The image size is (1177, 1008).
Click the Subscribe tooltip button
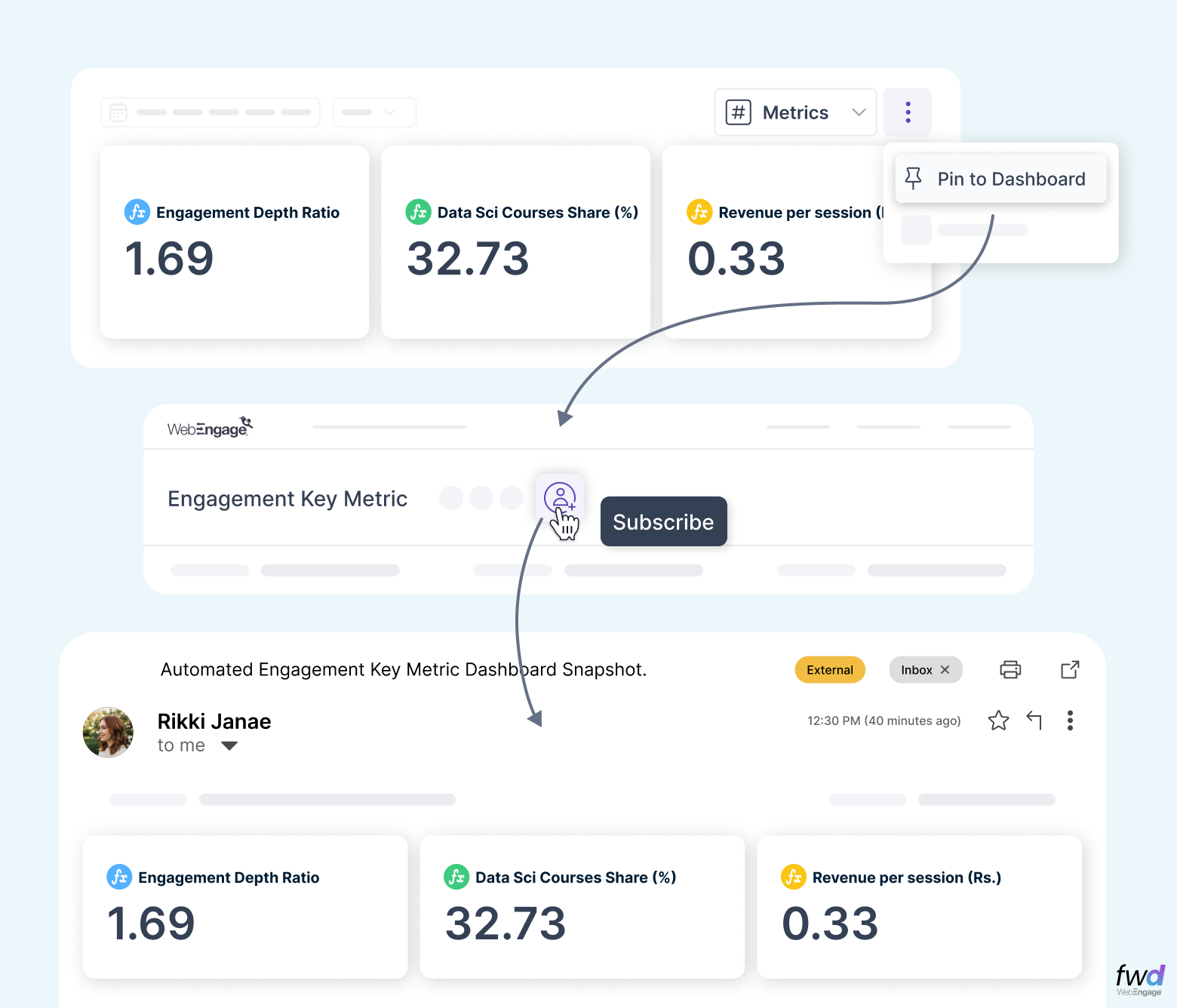click(663, 521)
